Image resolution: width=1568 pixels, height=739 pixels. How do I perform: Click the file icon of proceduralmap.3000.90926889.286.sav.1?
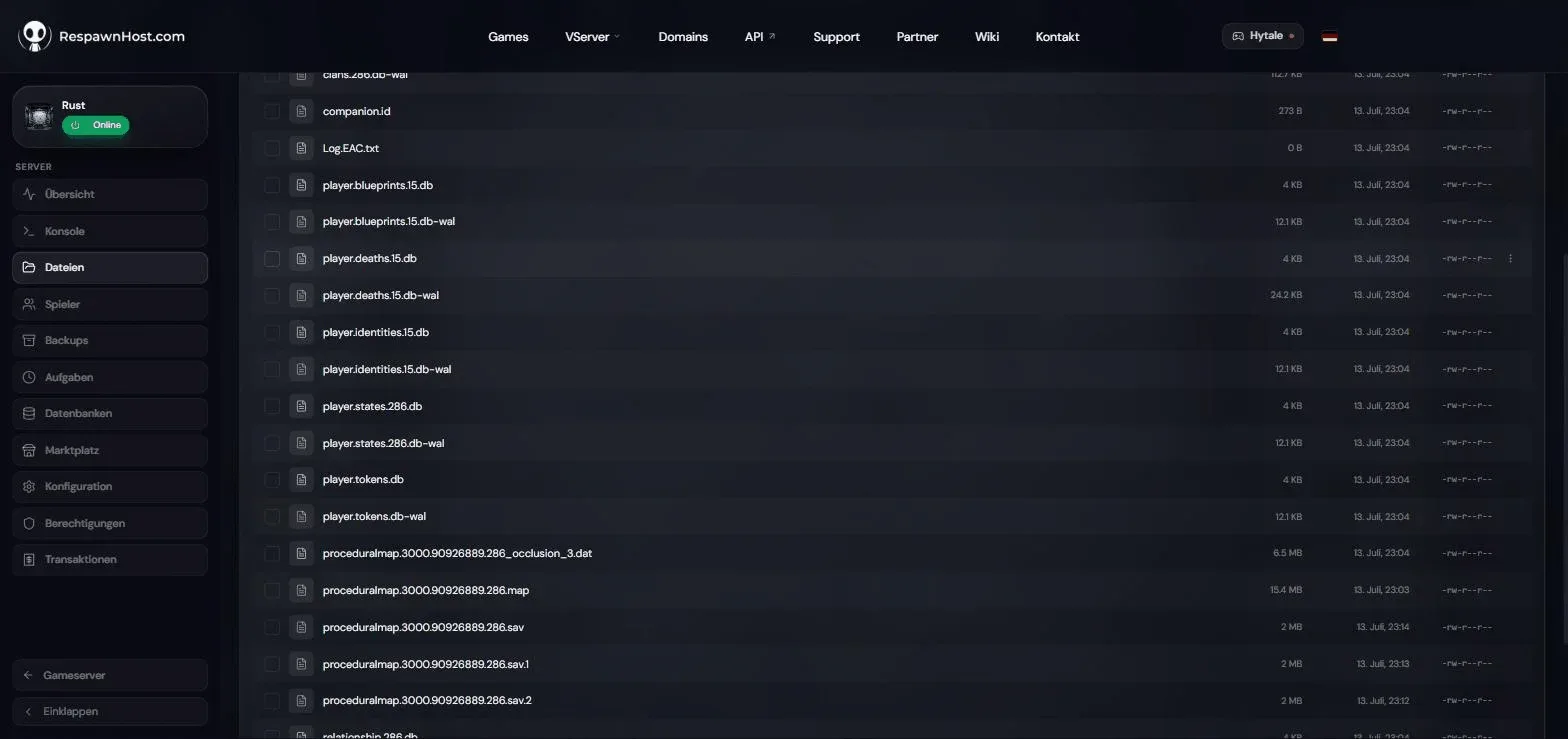tap(301, 664)
